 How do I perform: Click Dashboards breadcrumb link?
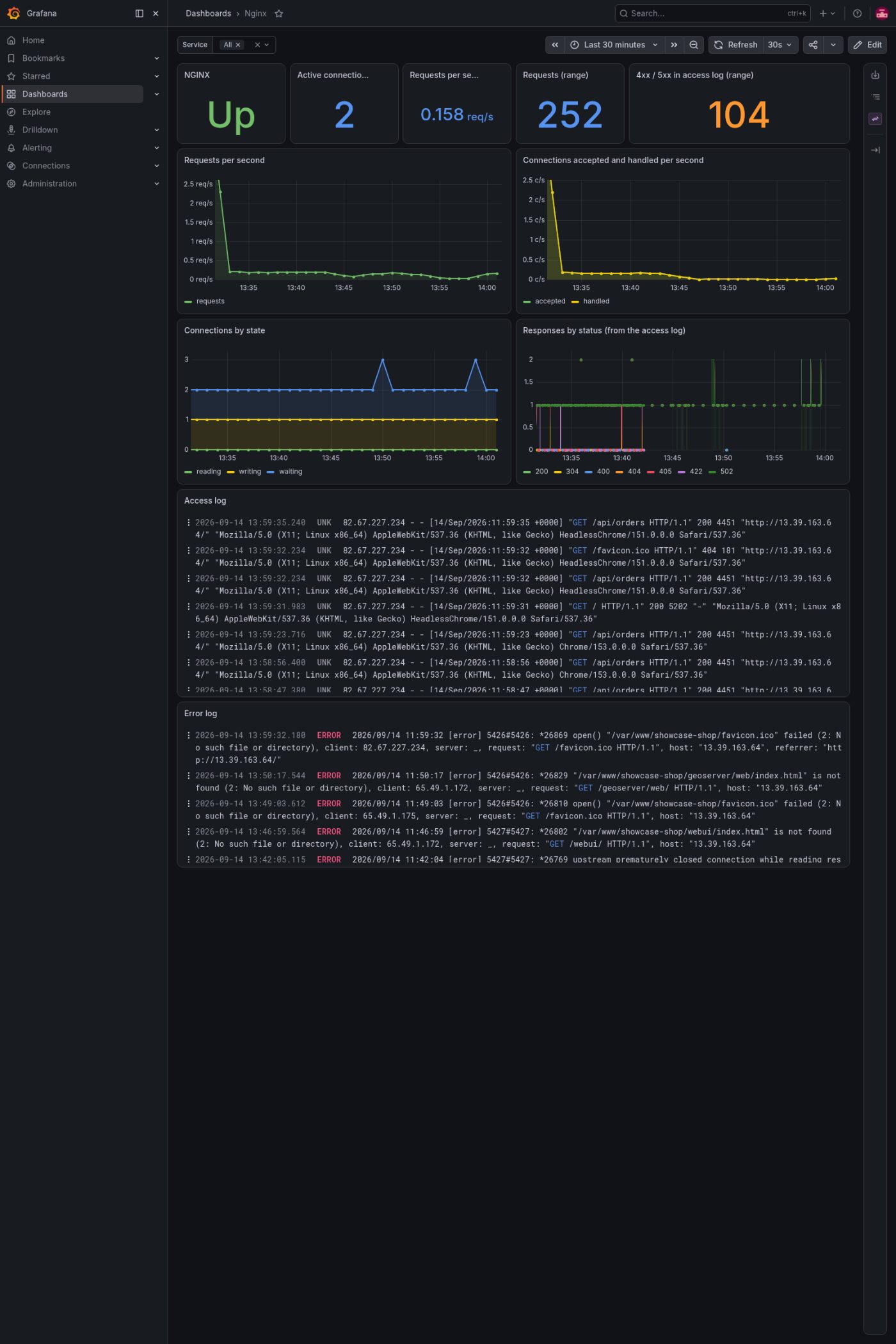point(208,13)
